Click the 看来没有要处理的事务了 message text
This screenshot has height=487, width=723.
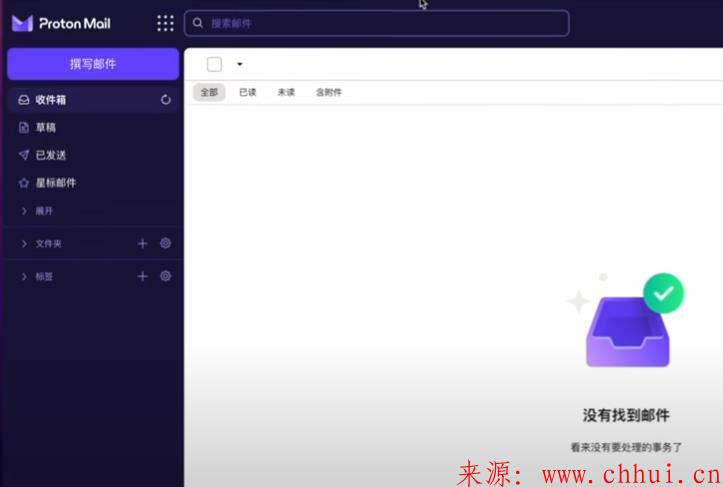[626, 447]
